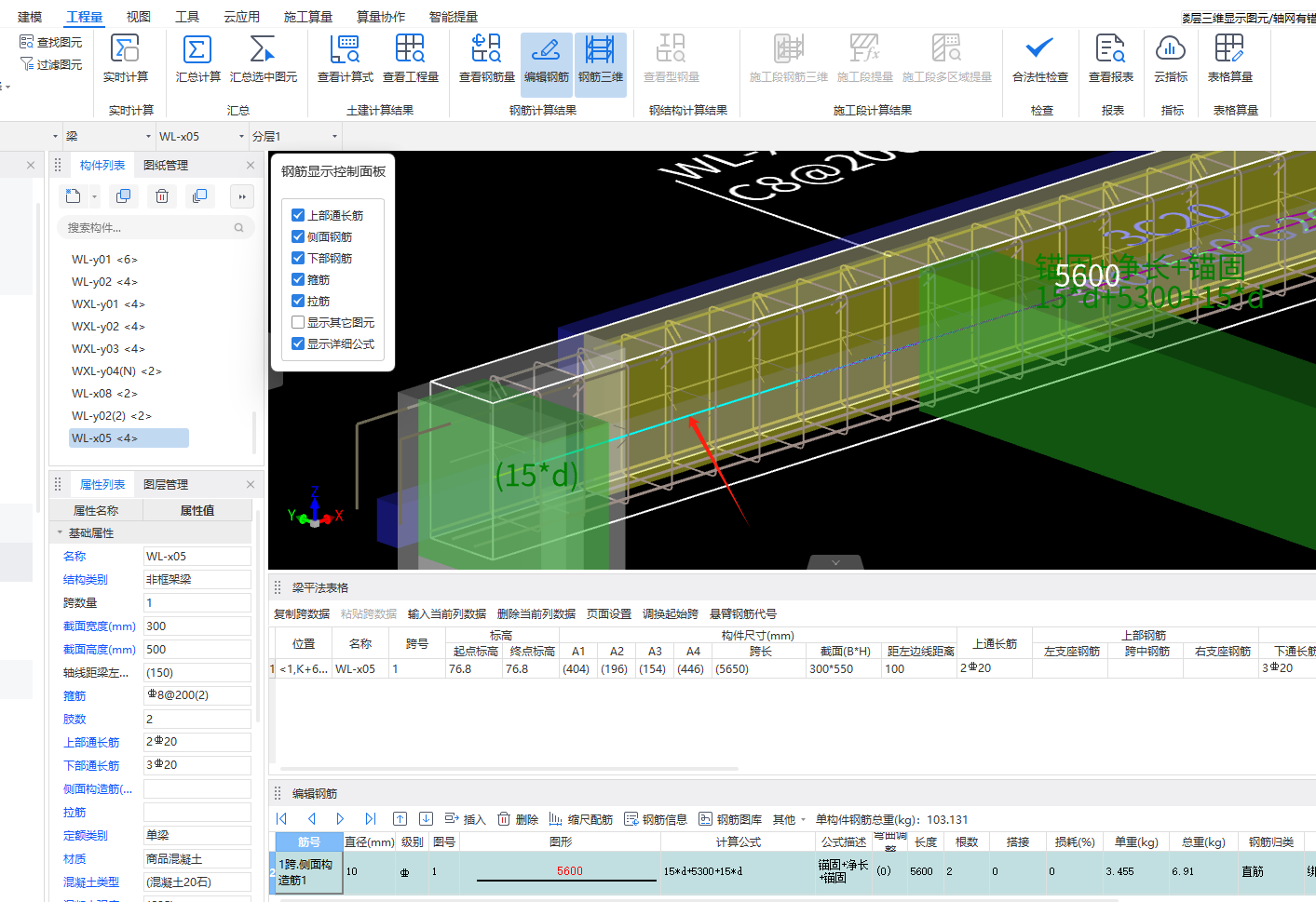Open the 建模 ribbon tab
Screen dimensions: 1316x902
(30, 17)
